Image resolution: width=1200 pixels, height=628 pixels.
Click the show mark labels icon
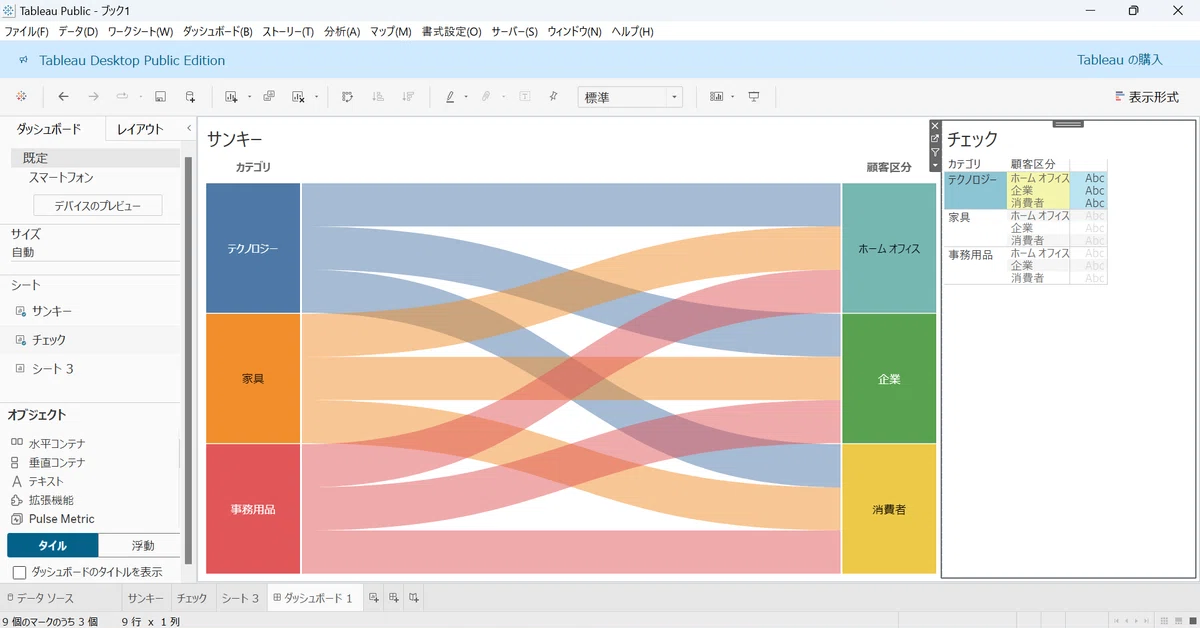tap(524, 97)
